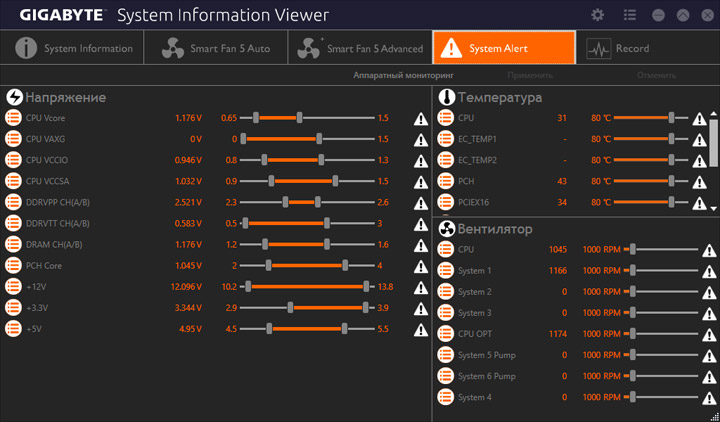Toggle the PCIEX16 temperature alert triangle

coord(699,203)
